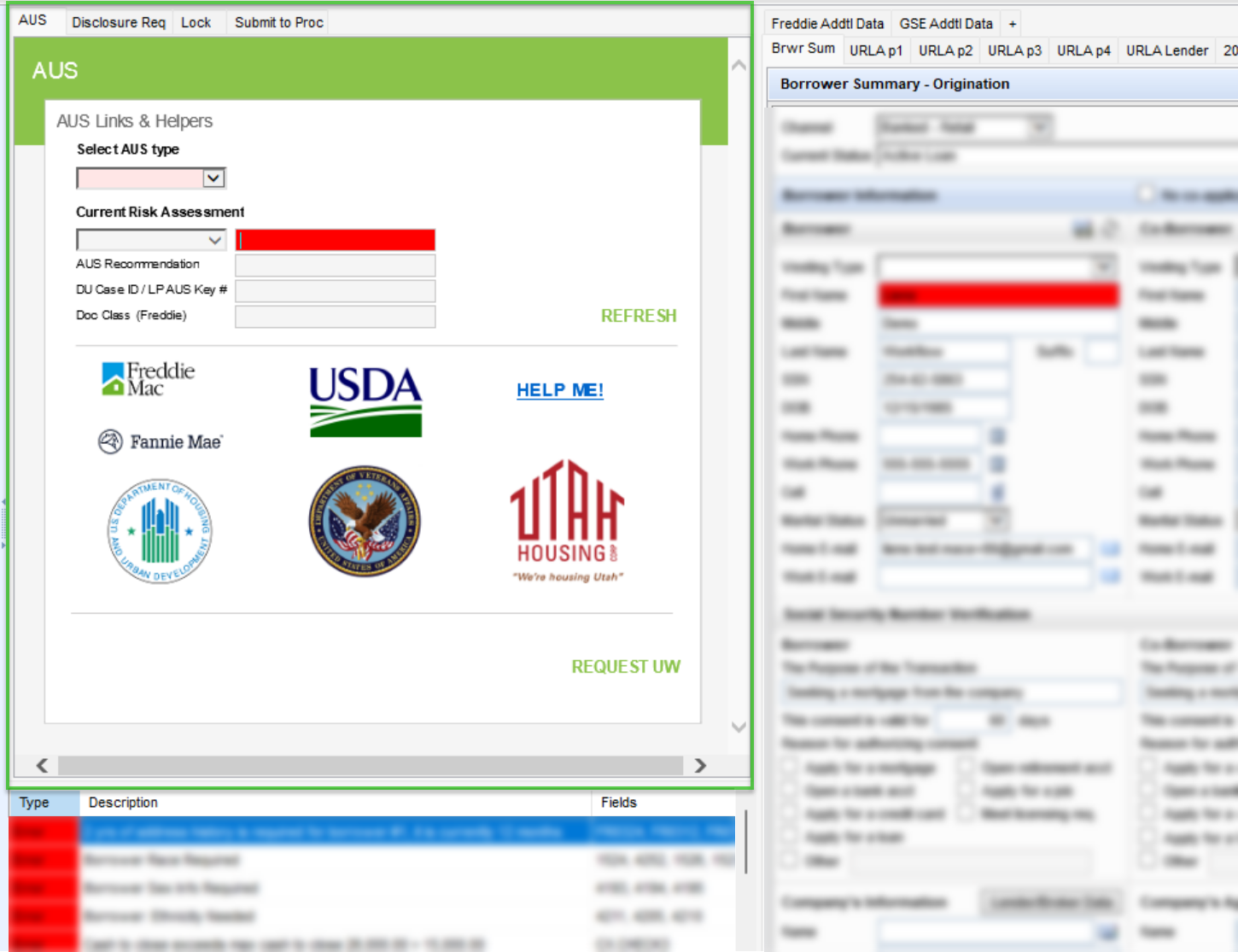The height and width of the screenshot is (952, 1238).
Task: Open the HELP ME! link
Action: [x=560, y=390]
